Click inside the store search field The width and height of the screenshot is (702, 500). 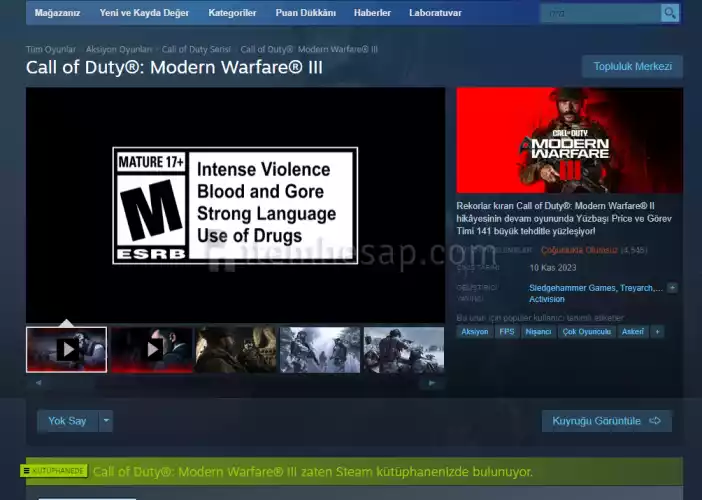(600, 13)
